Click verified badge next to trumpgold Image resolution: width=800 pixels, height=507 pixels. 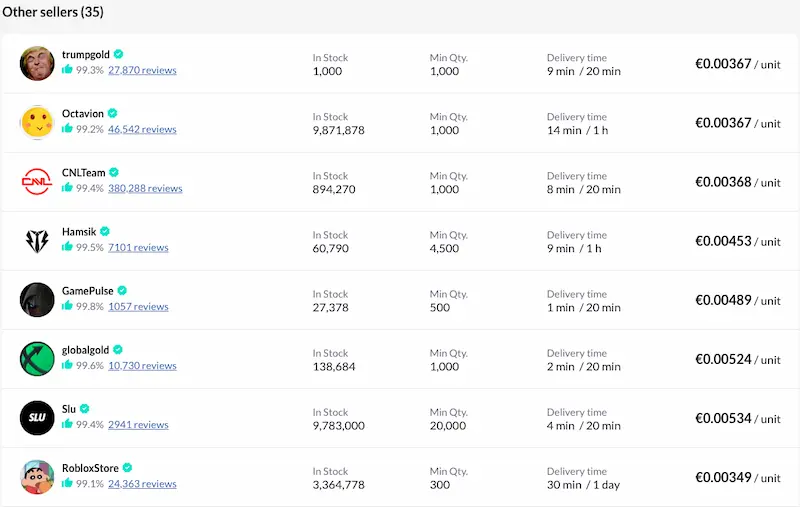click(x=119, y=54)
